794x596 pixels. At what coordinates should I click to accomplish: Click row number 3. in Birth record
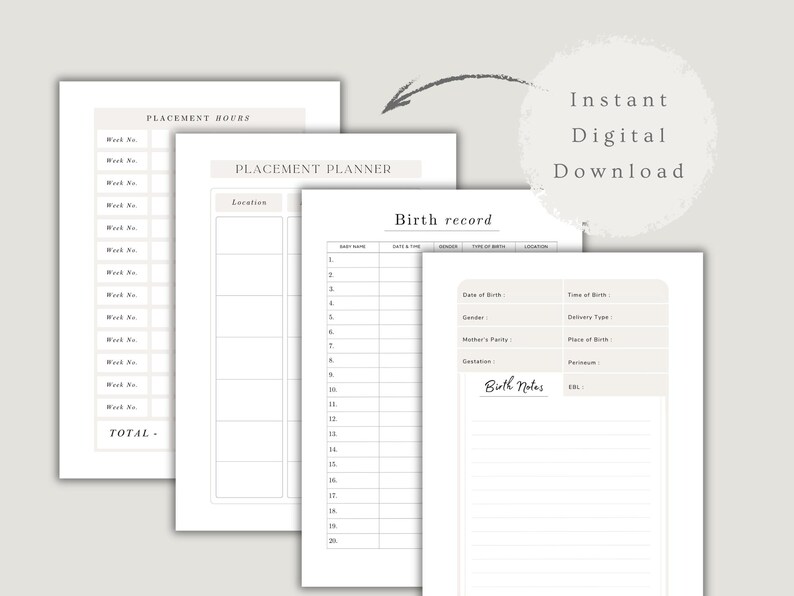pyautogui.click(x=331, y=289)
